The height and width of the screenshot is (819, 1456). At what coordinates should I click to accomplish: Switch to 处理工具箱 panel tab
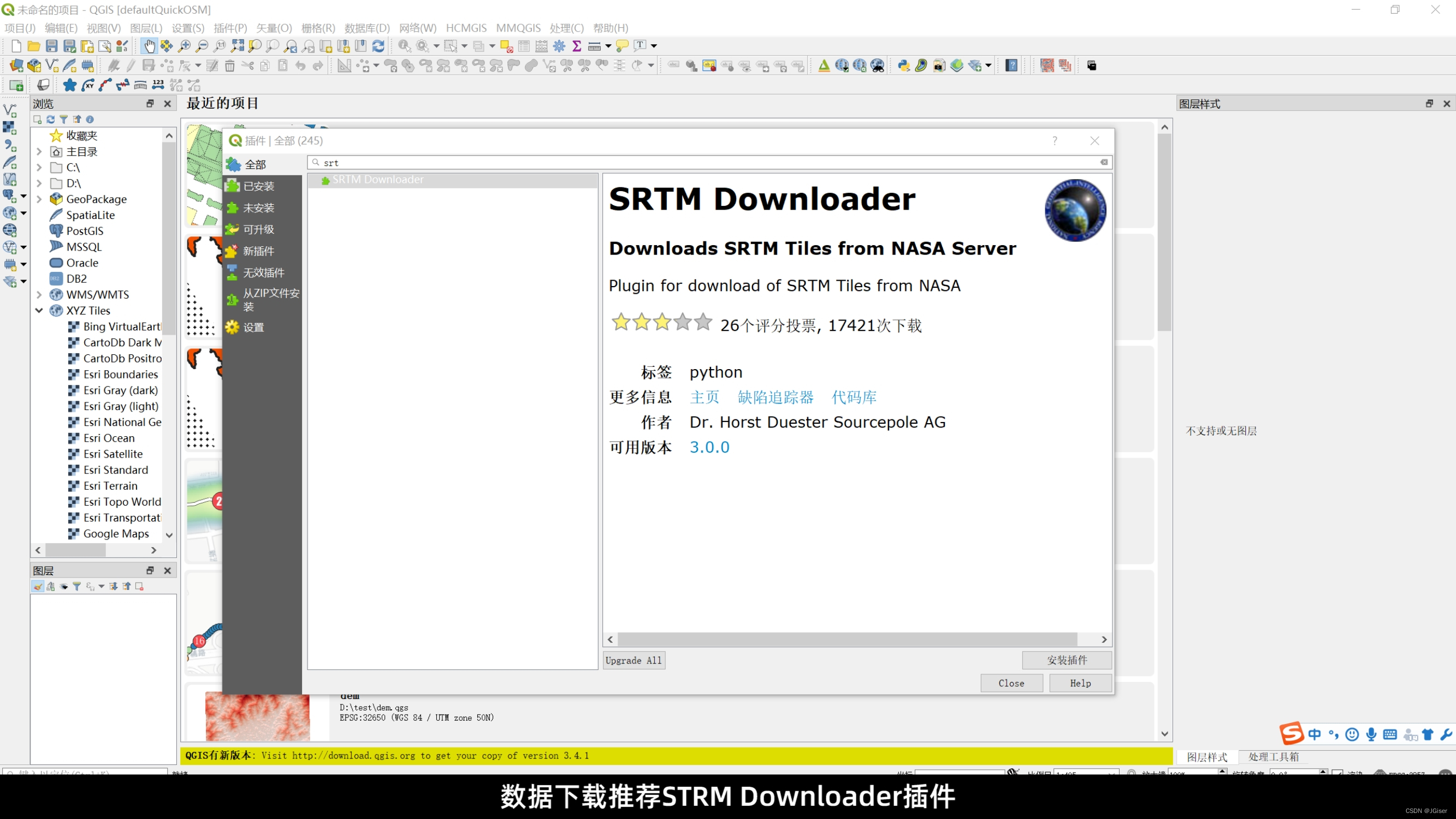pyautogui.click(x=1274, y=757)
